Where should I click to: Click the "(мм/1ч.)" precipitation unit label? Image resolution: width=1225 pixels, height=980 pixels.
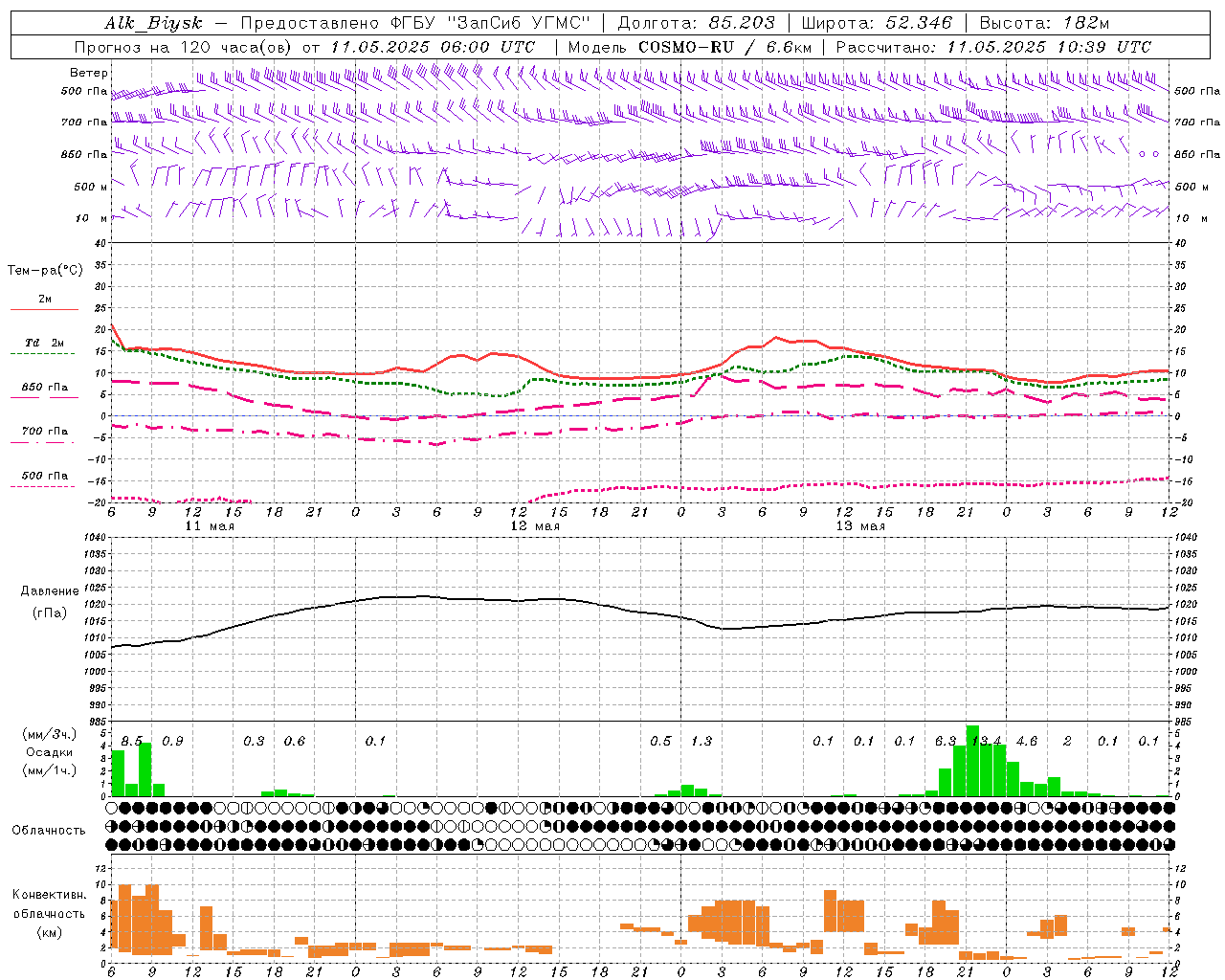pos(49,770)
